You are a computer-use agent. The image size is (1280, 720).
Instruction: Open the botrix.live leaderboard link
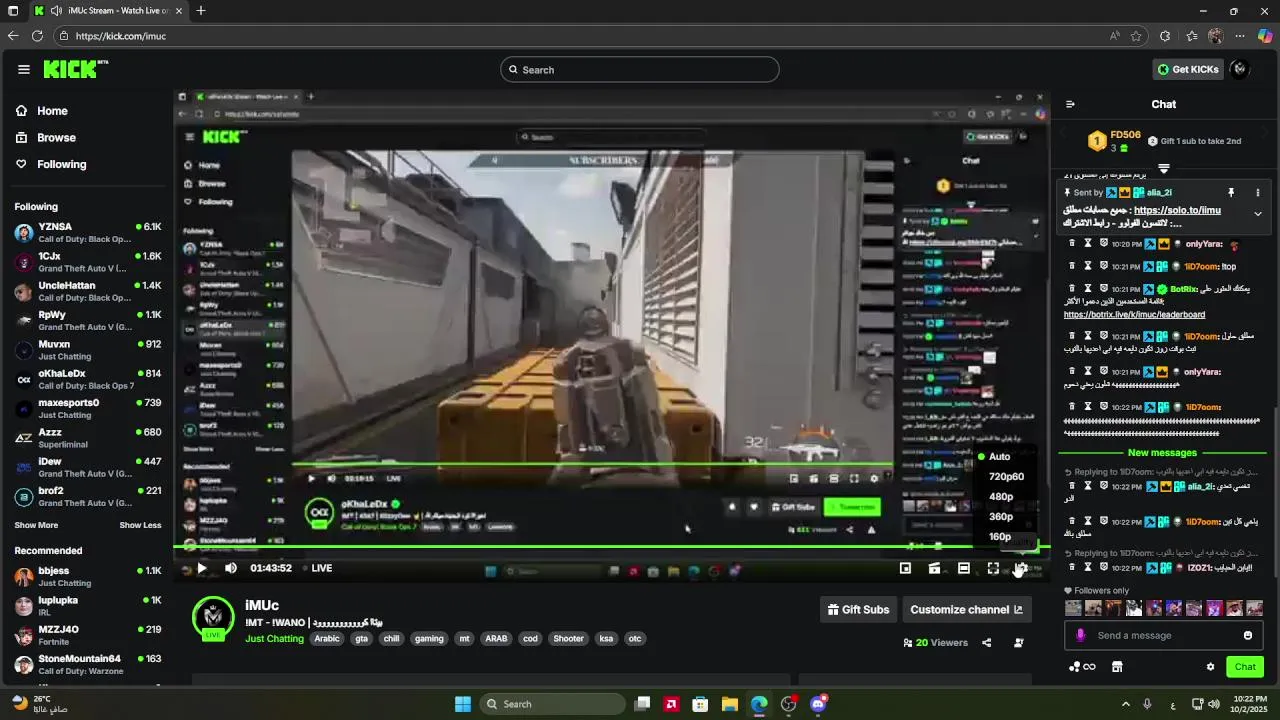tap(1134, 315)
